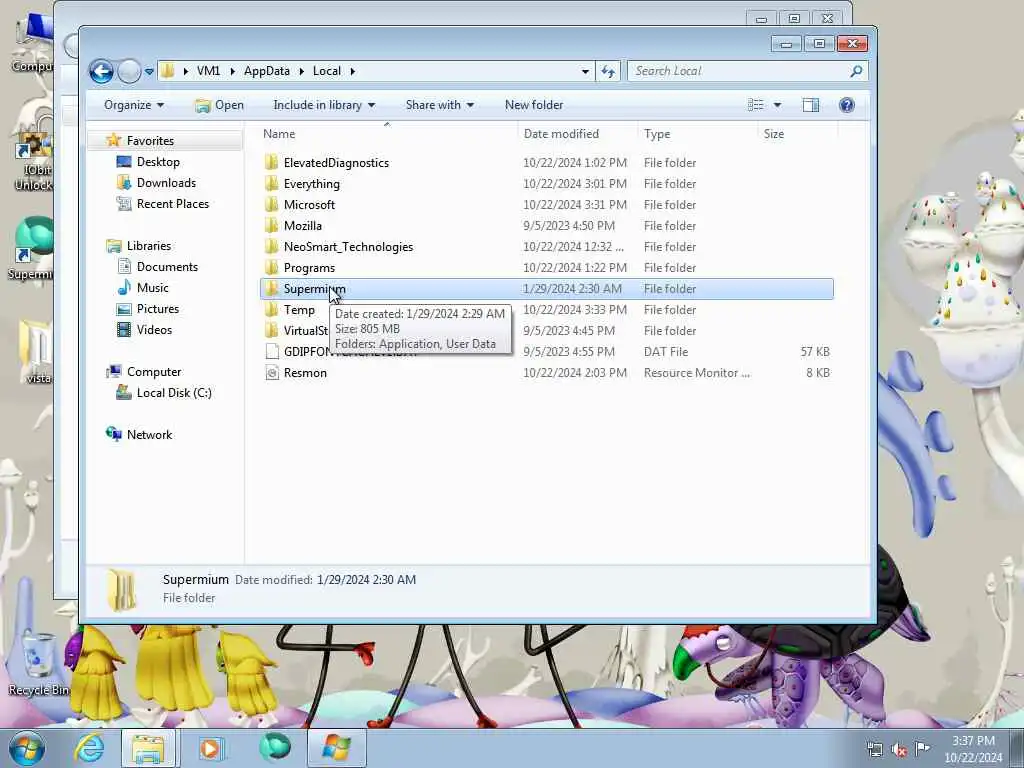Open the Videos library
Screen dimensions: 1024x768
coord(154,329)
